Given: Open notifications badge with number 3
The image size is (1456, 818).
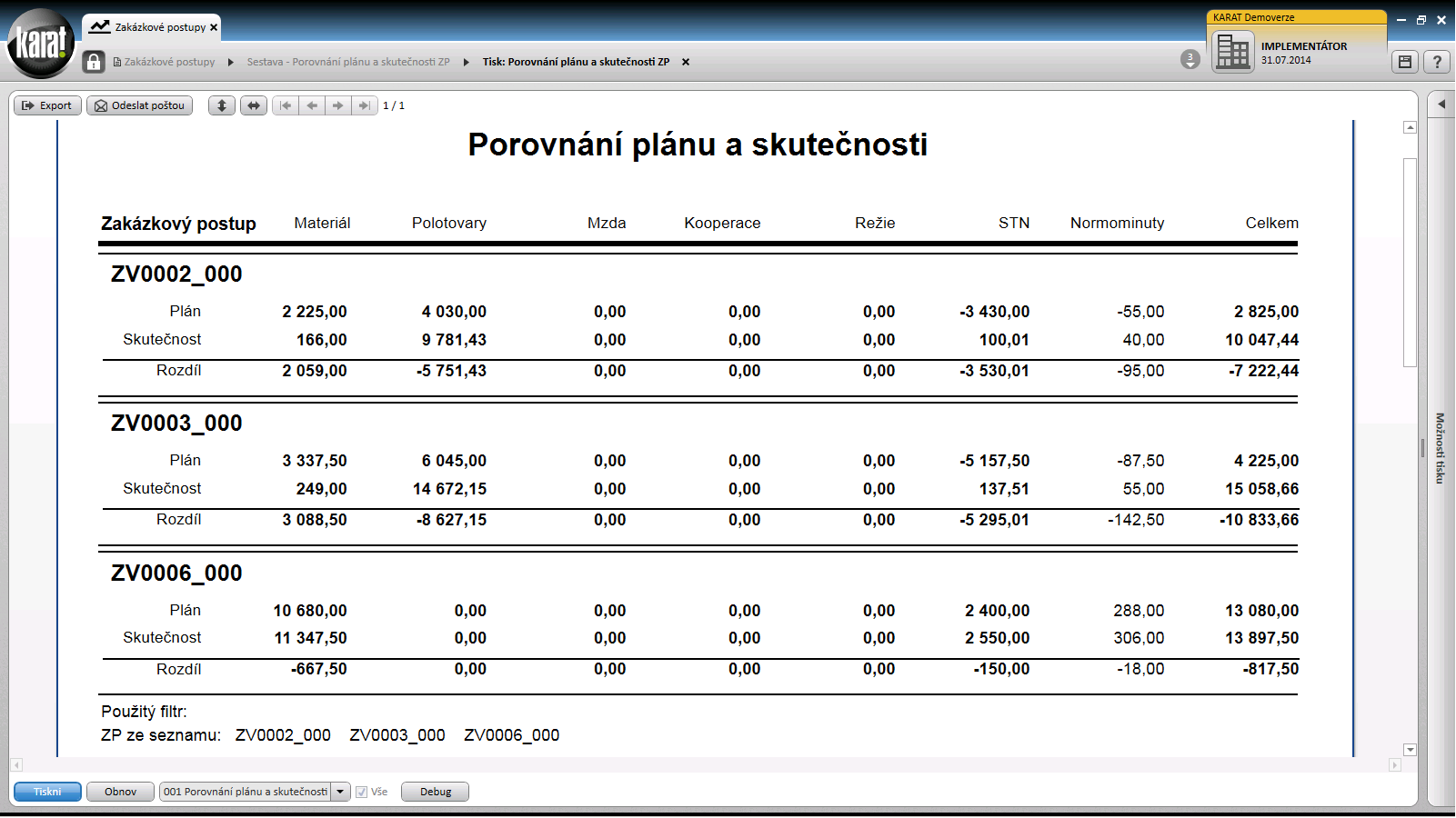Looking at the screenshot, I should pyautogui.click(x=1190, y=59).
